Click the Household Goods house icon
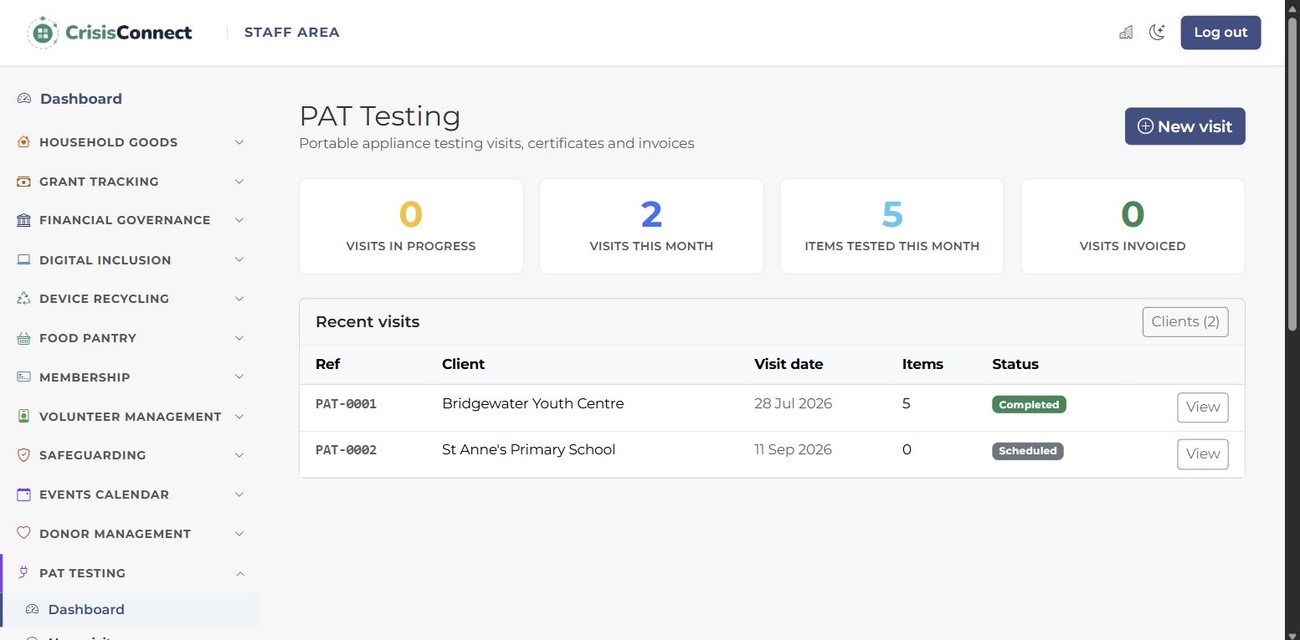 click(x=24, y=142)
